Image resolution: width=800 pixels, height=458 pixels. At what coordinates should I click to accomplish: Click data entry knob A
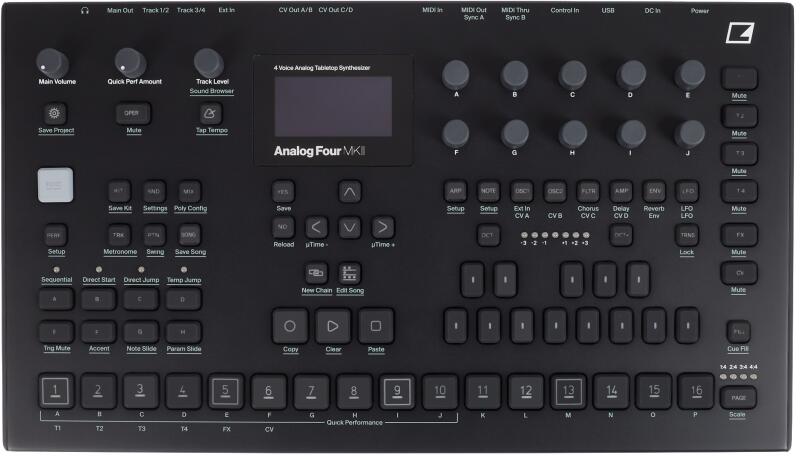coord(456,74)
